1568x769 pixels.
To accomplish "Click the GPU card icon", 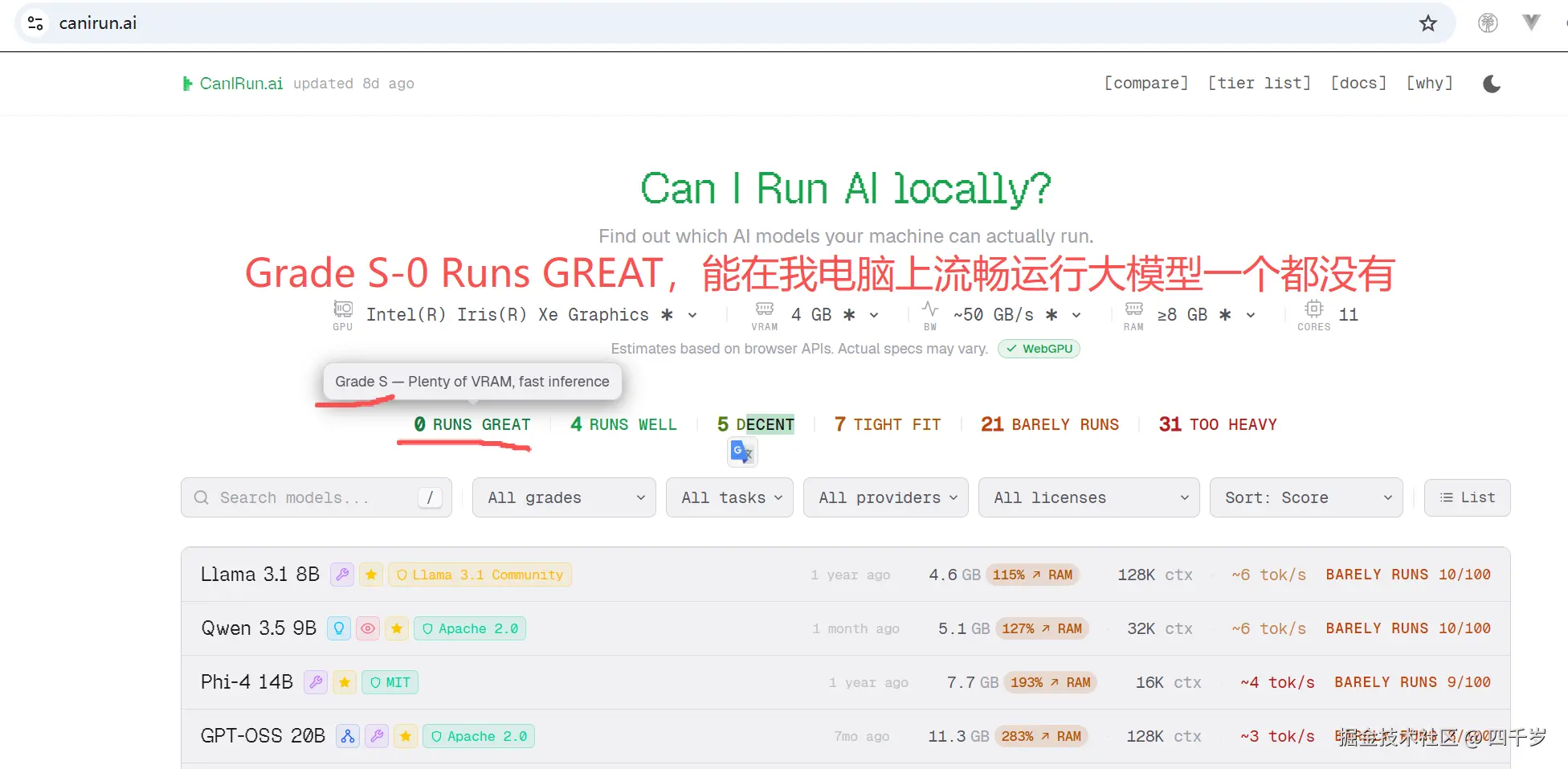I will pos(343,309).
